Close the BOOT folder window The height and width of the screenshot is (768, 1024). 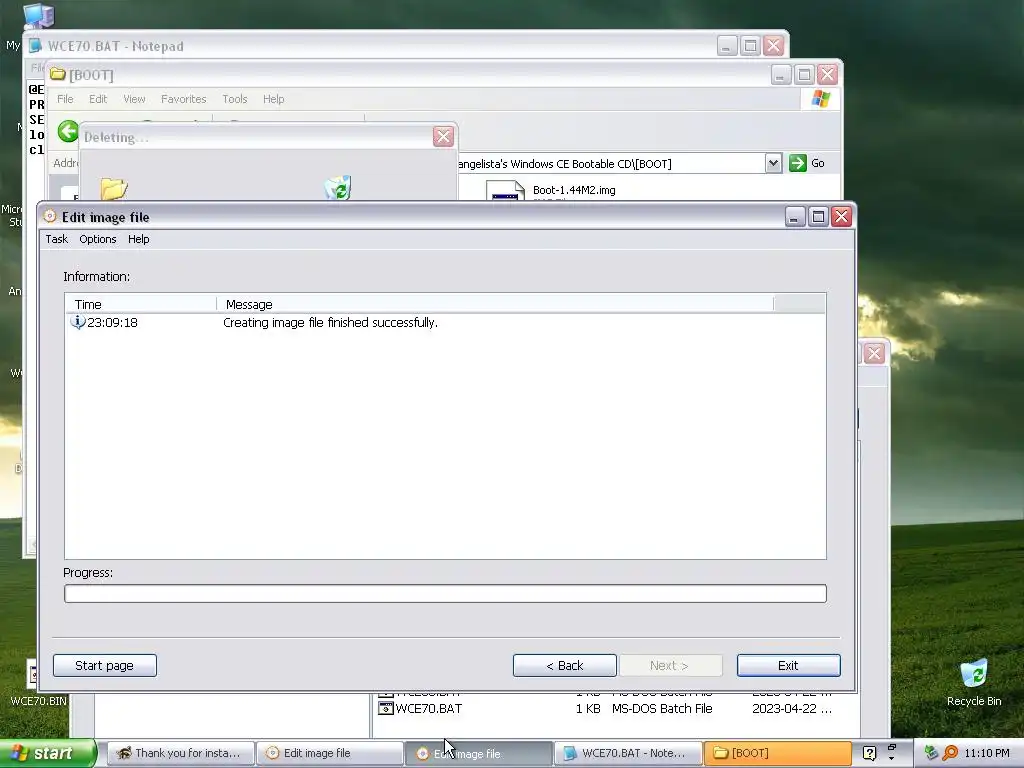coord(827,74)
